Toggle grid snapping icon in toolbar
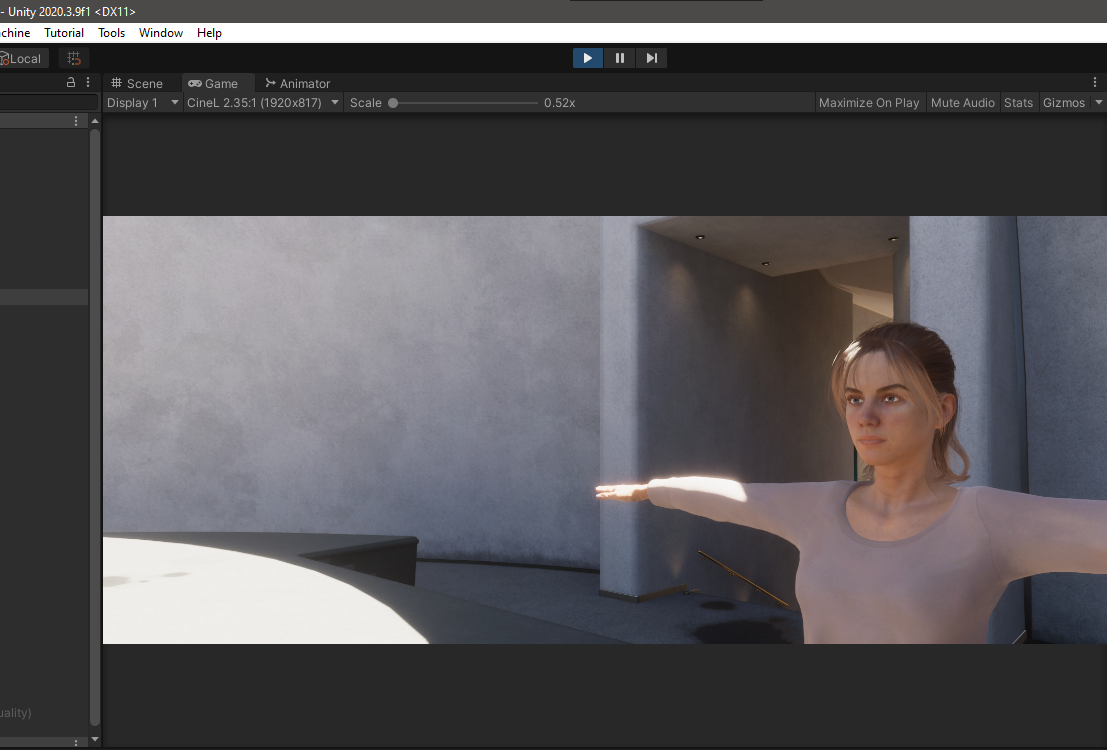 point(74,59)
